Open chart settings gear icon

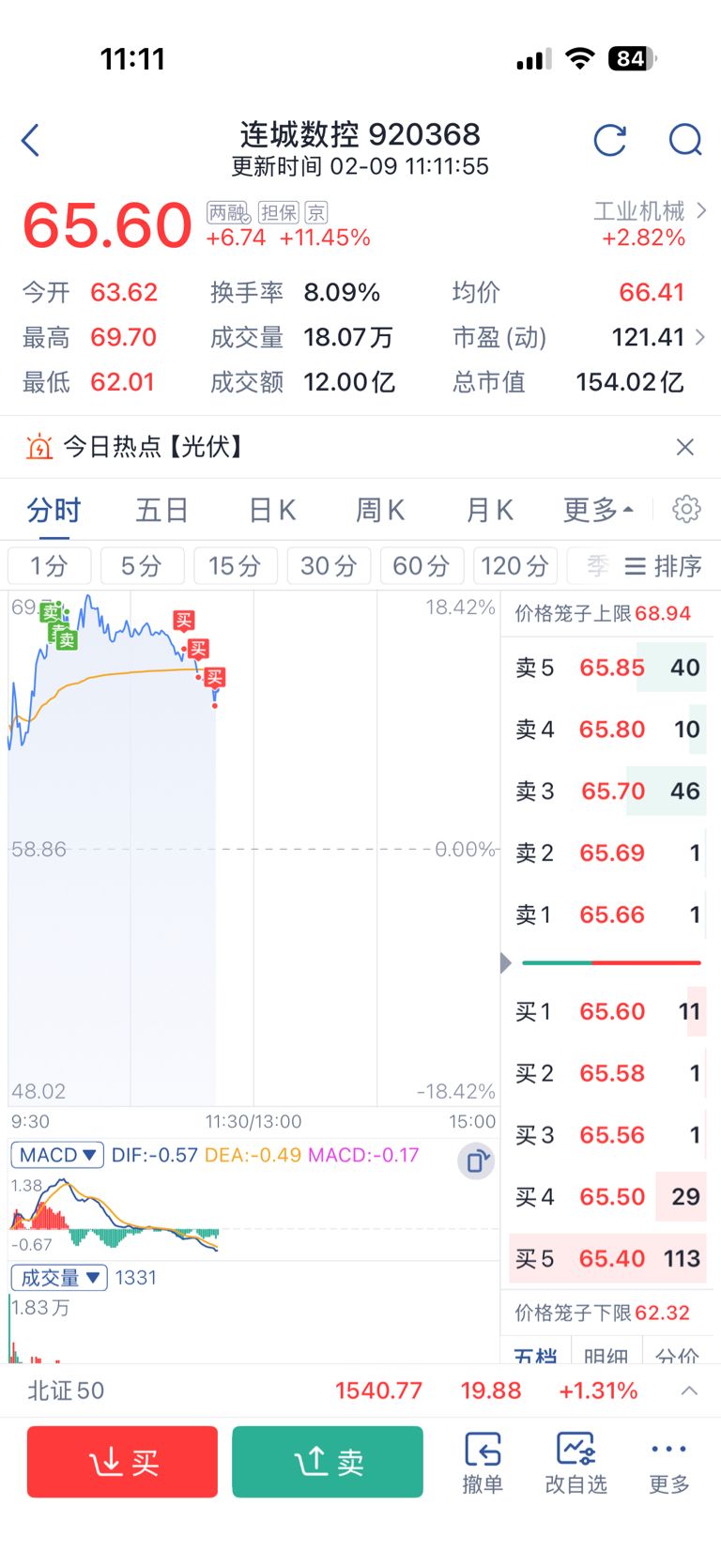coord(686,509)
